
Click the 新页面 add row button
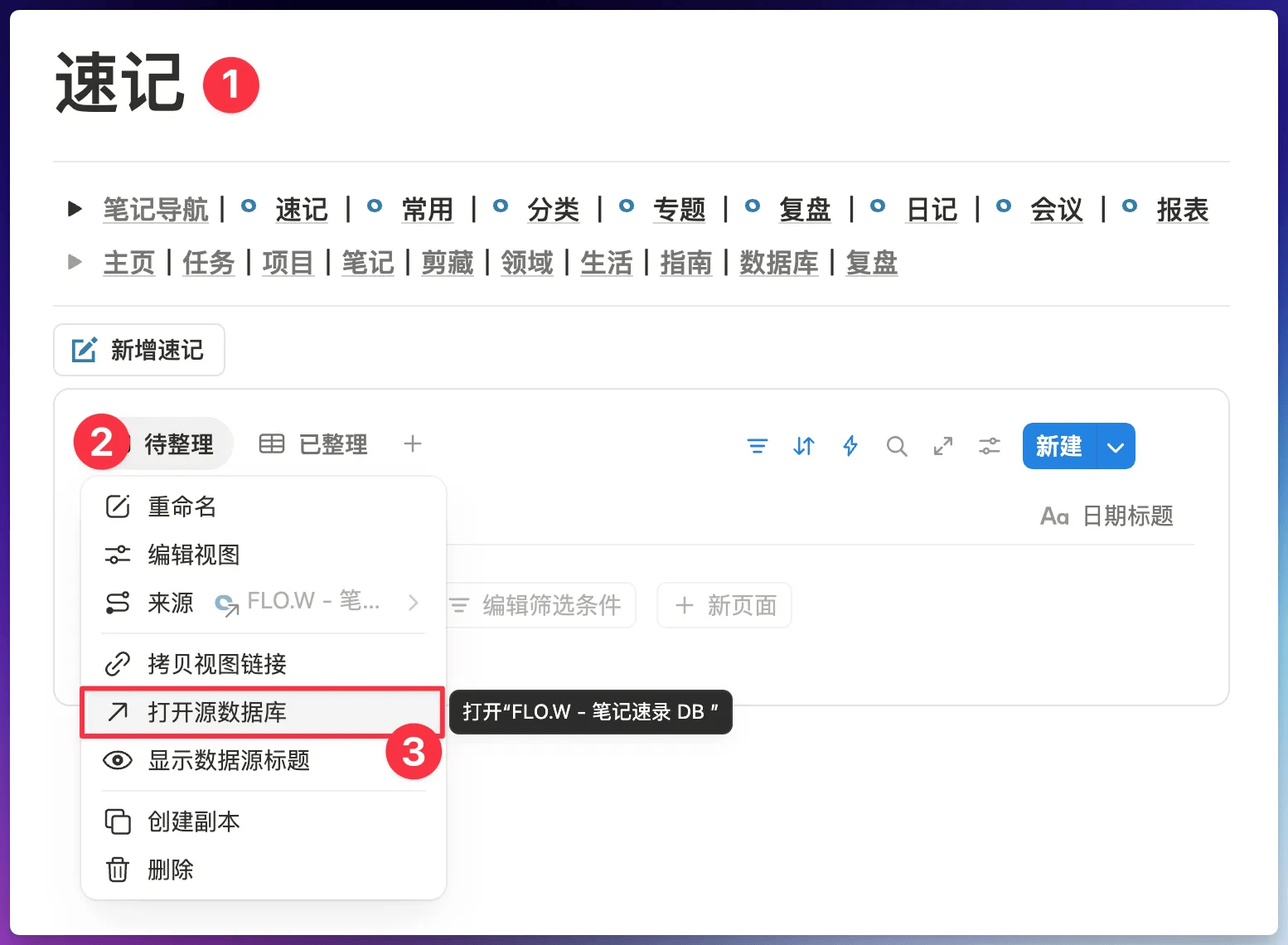(724, 605)
